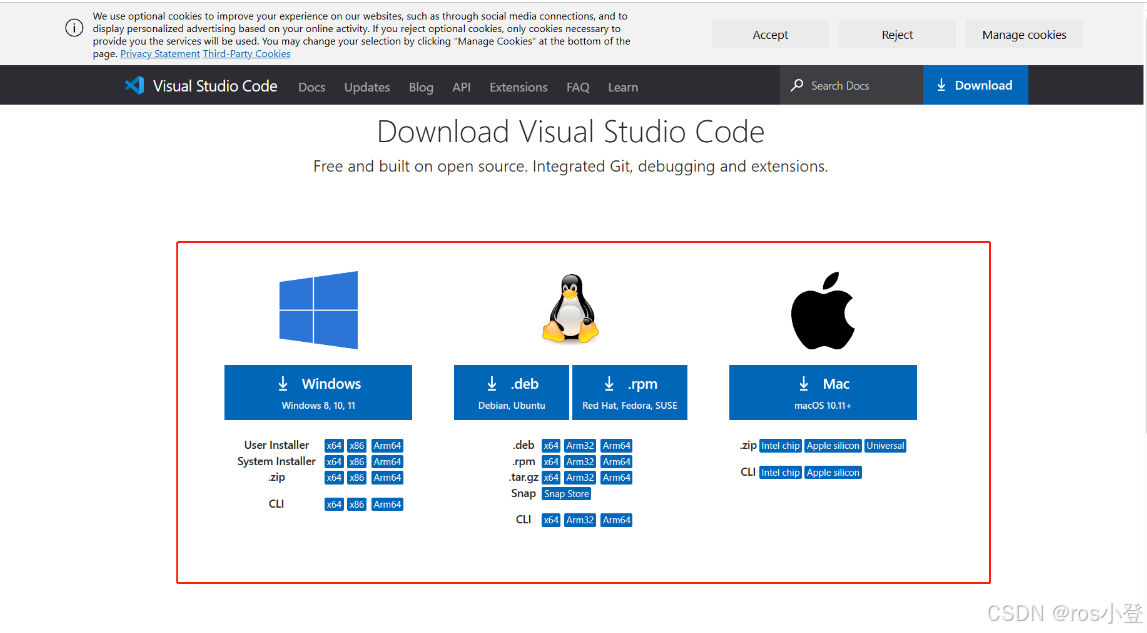Image resolution: width=1147 pixels, height=633 pixels.
Task: Open the Third-Party Cookies link
Action: (247, 54)
